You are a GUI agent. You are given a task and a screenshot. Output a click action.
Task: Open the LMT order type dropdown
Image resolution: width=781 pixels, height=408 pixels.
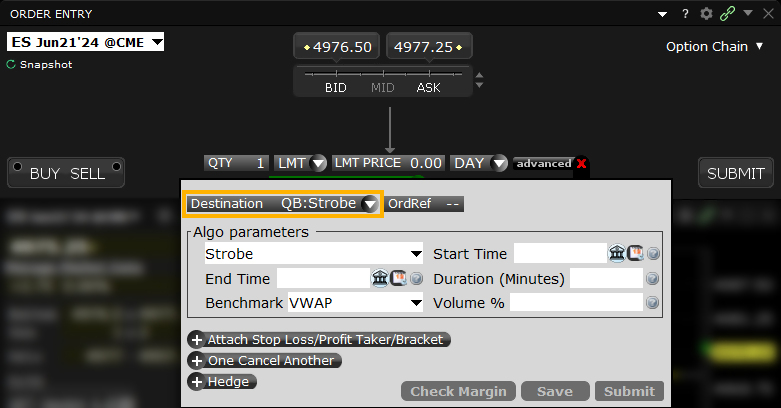(318, 163)
